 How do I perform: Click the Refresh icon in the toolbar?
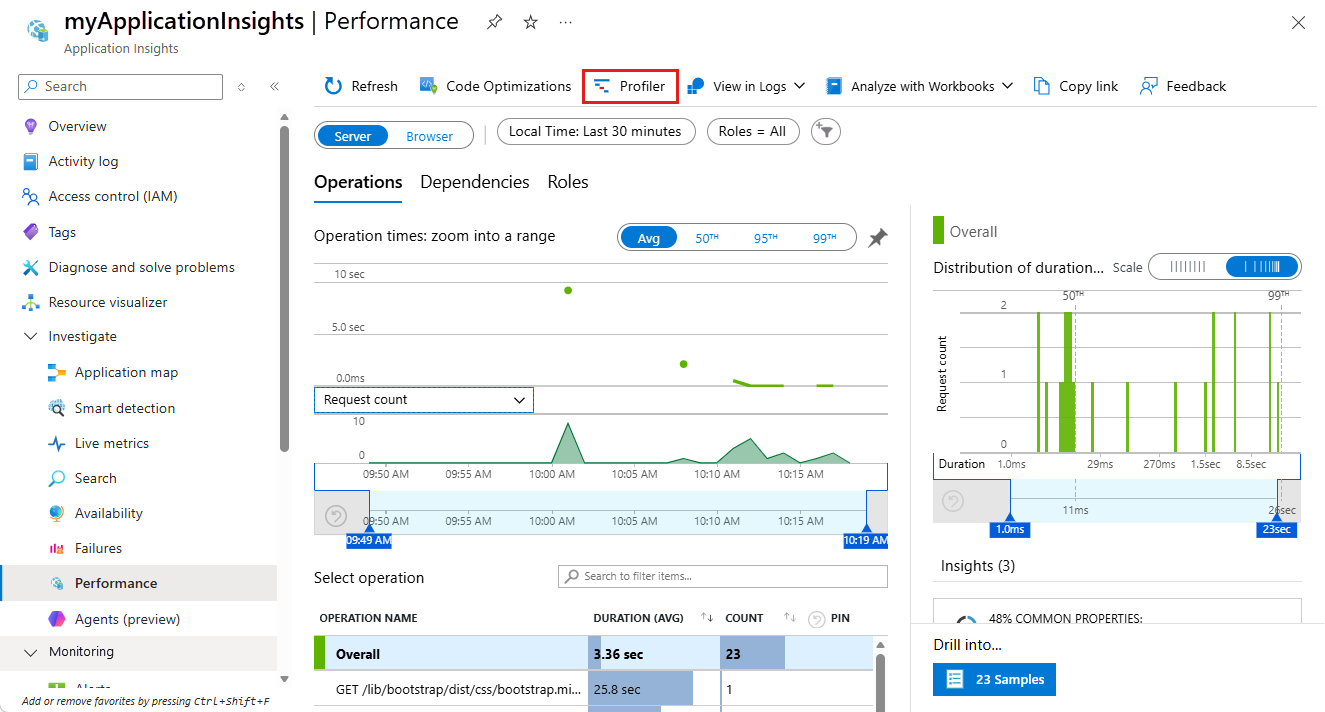[334, 86]
